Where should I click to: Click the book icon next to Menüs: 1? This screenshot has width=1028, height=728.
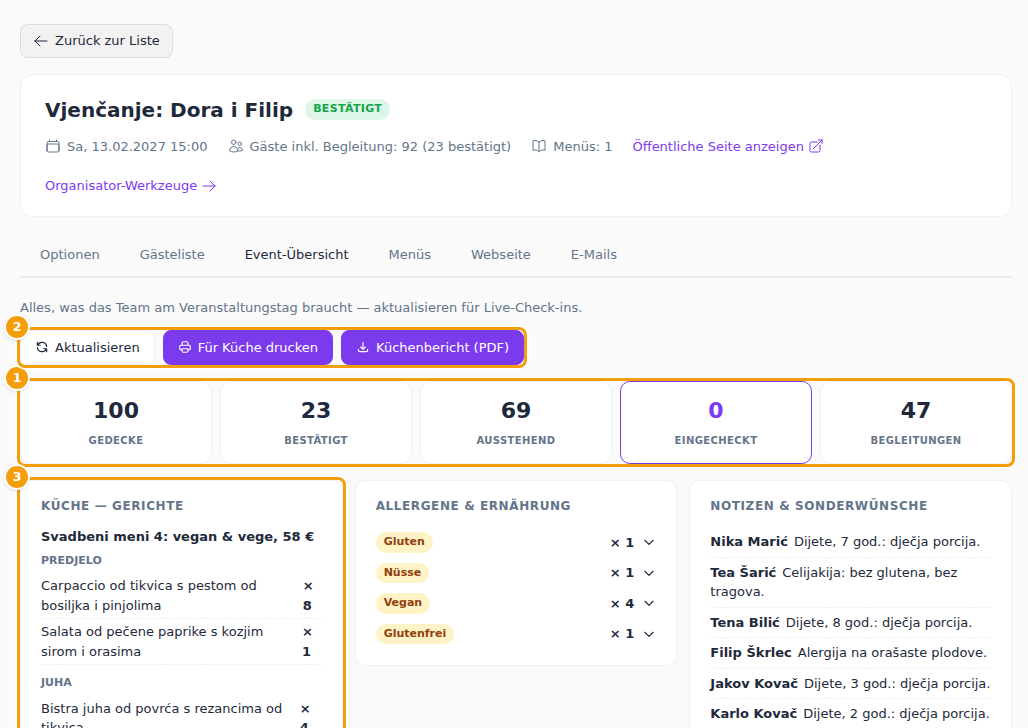point(539,146)
